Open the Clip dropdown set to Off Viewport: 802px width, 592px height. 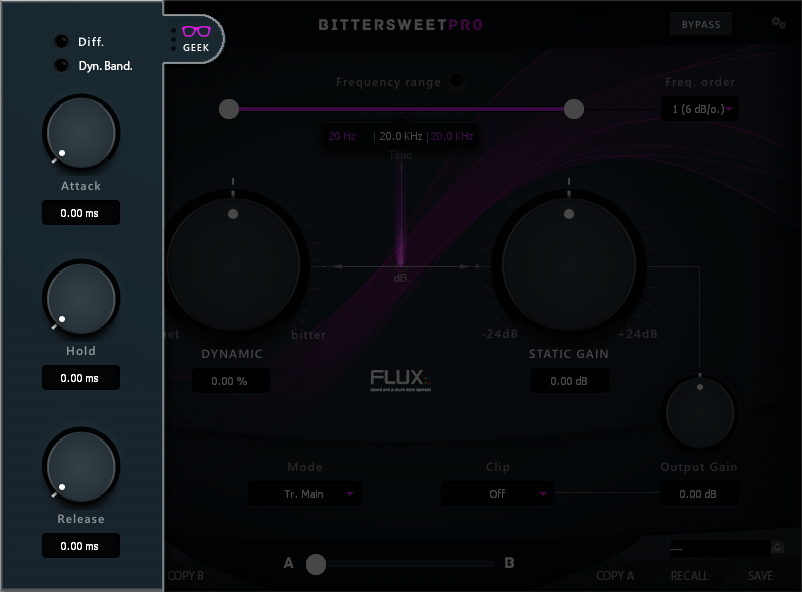point(497,494)
